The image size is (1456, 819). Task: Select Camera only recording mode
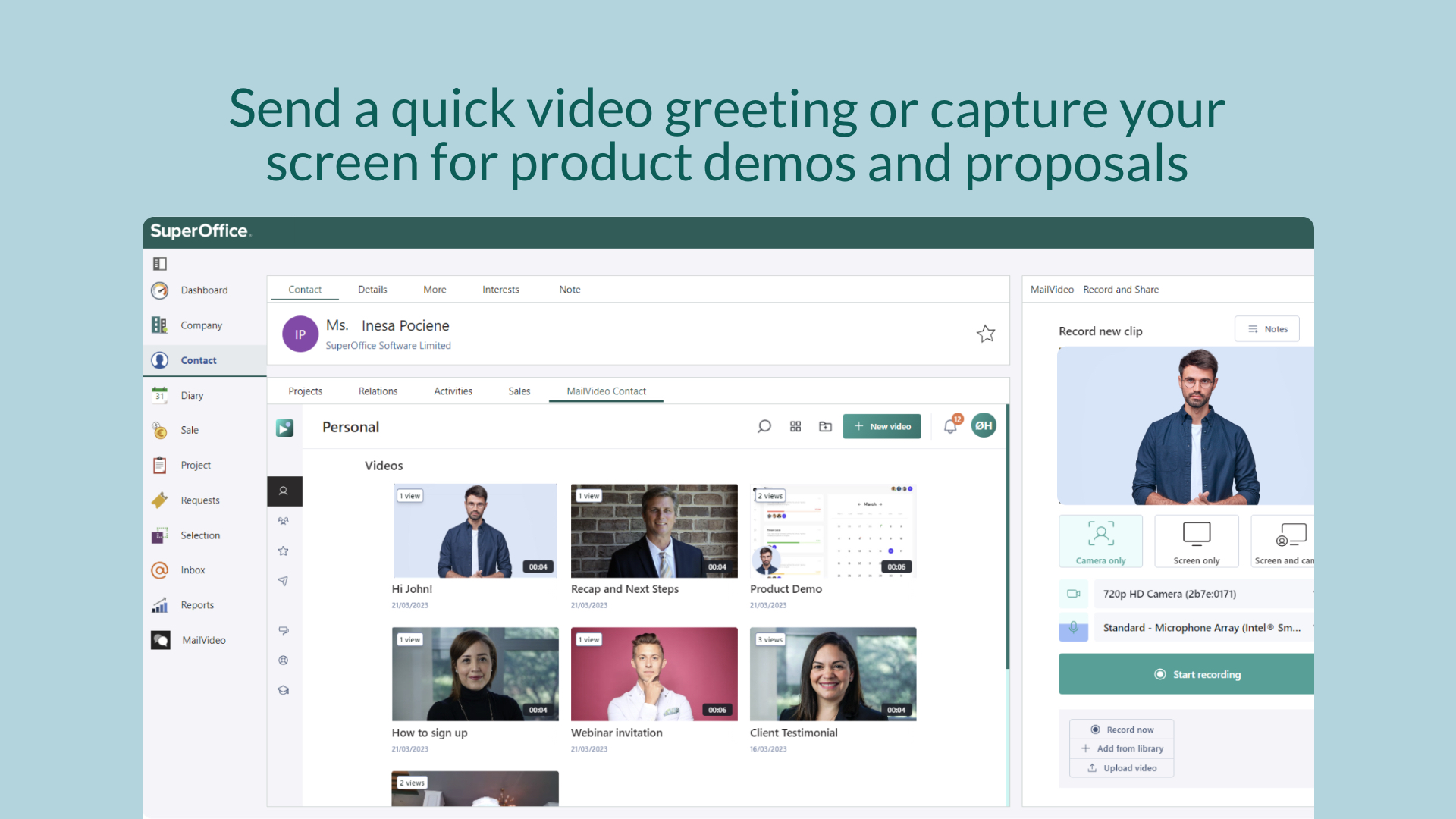click(1100, 541)
